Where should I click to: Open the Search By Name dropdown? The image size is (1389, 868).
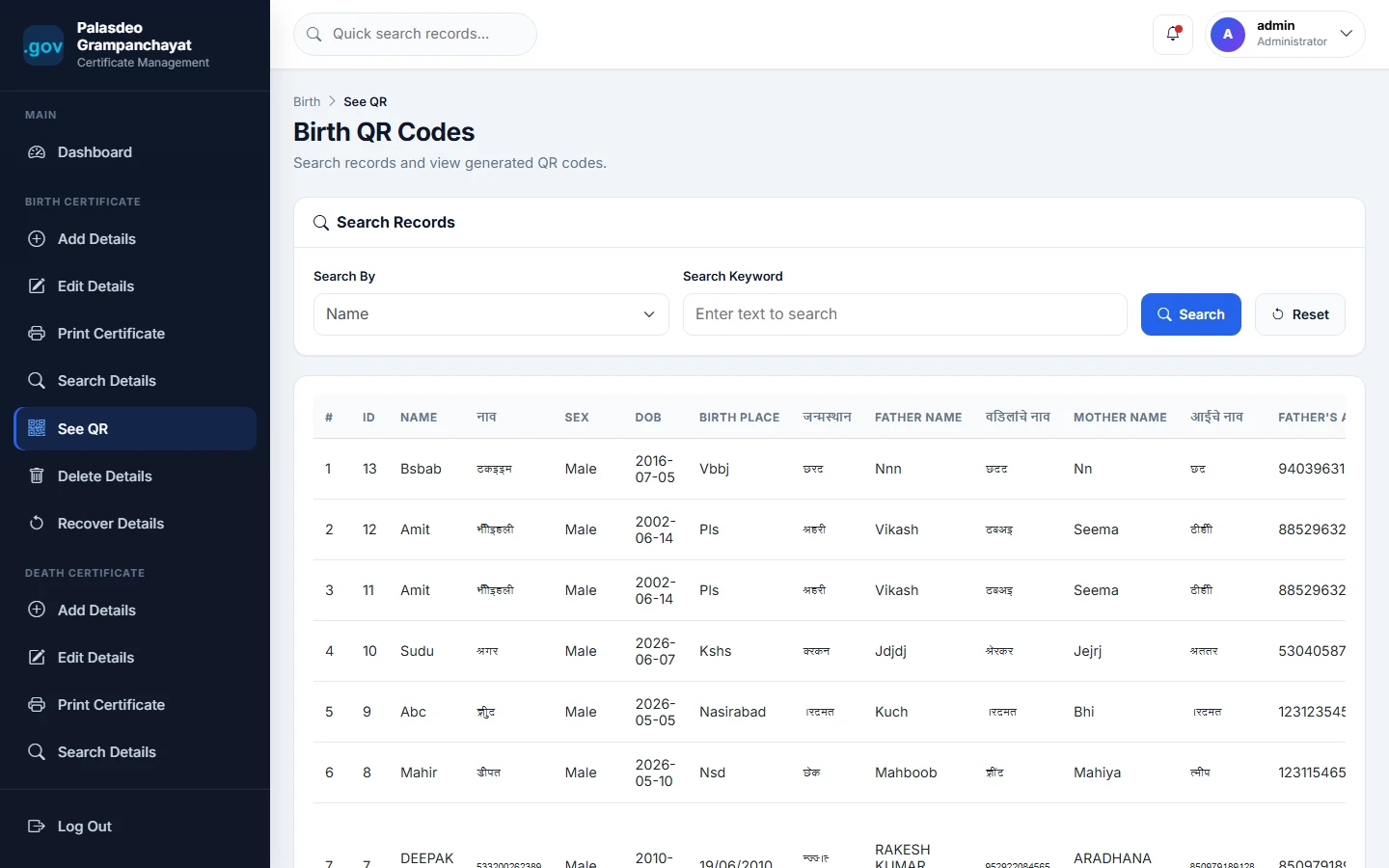tap(491, 314)
